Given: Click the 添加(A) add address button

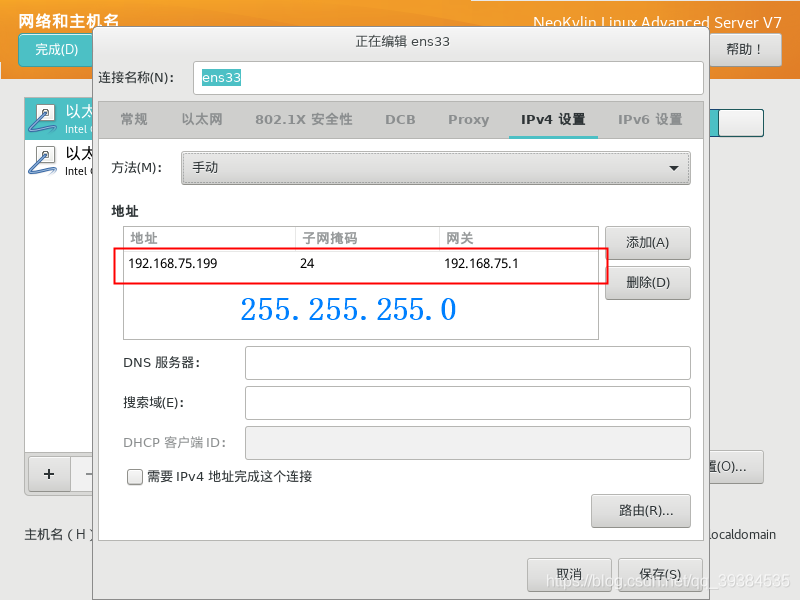Looking at the screenshot, I should pyautogui.click(x=647, y=243).
